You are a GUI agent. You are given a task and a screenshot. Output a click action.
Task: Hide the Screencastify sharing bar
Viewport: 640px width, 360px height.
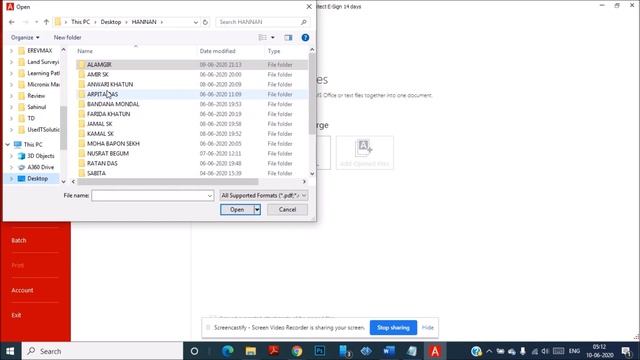tap(427, 327)
